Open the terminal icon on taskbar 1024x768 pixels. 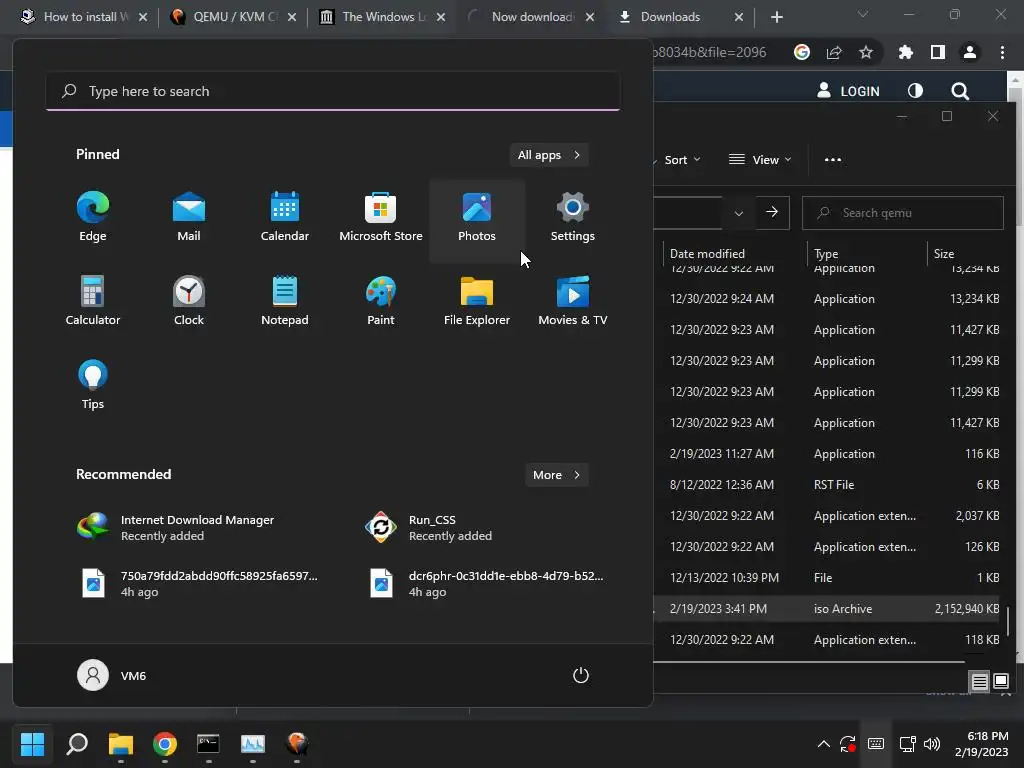coord(208,743)
